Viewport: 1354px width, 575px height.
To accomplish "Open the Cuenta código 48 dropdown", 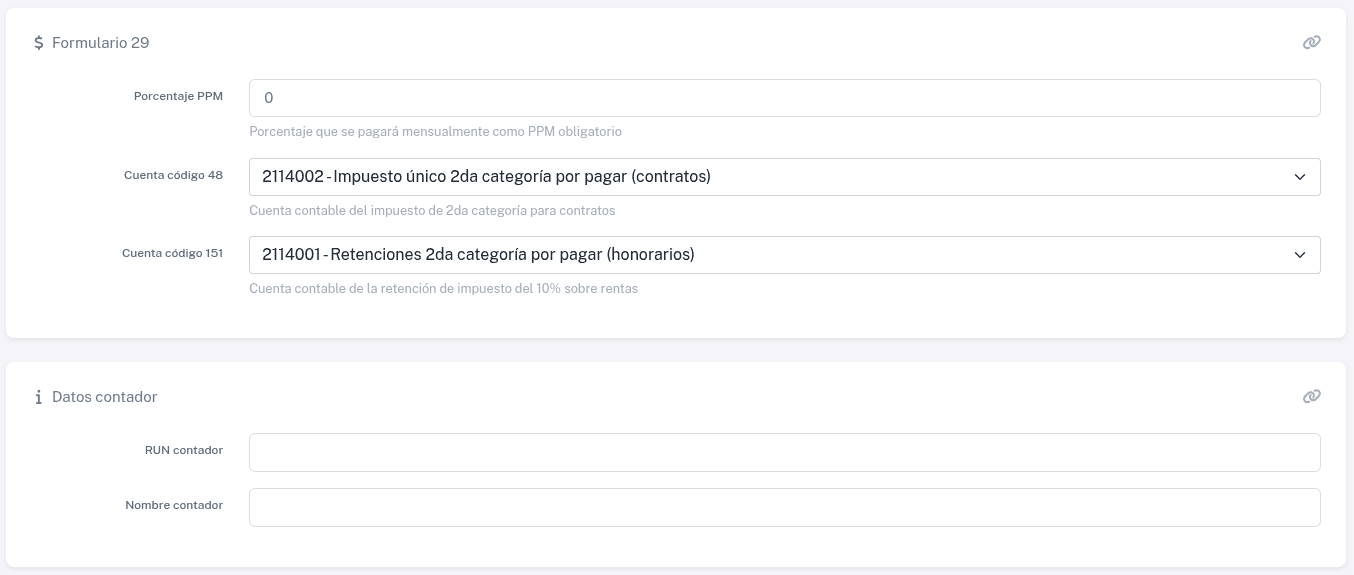I will point(784,177).
